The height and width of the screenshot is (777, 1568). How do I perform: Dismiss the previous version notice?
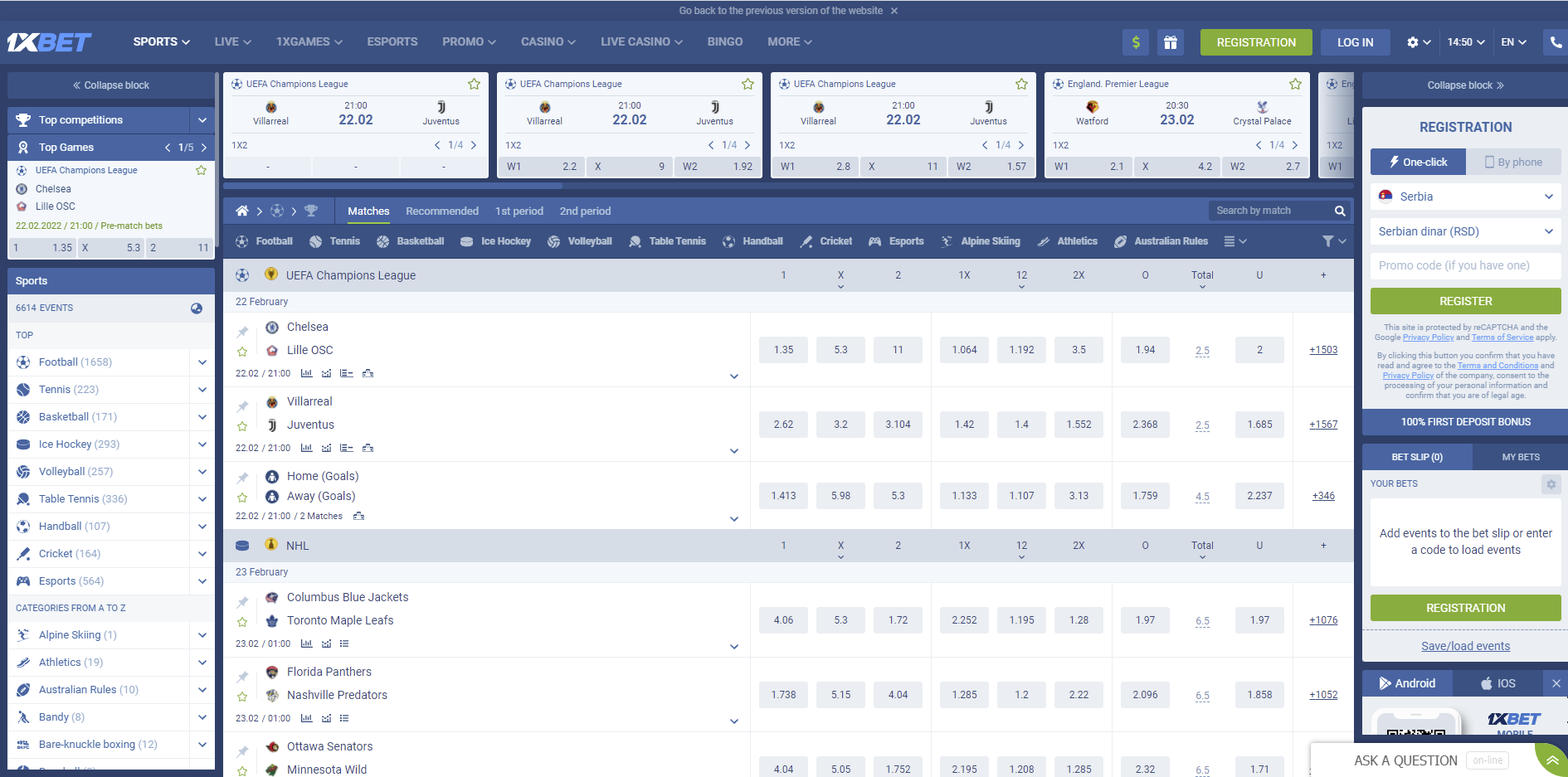point(894,11)
